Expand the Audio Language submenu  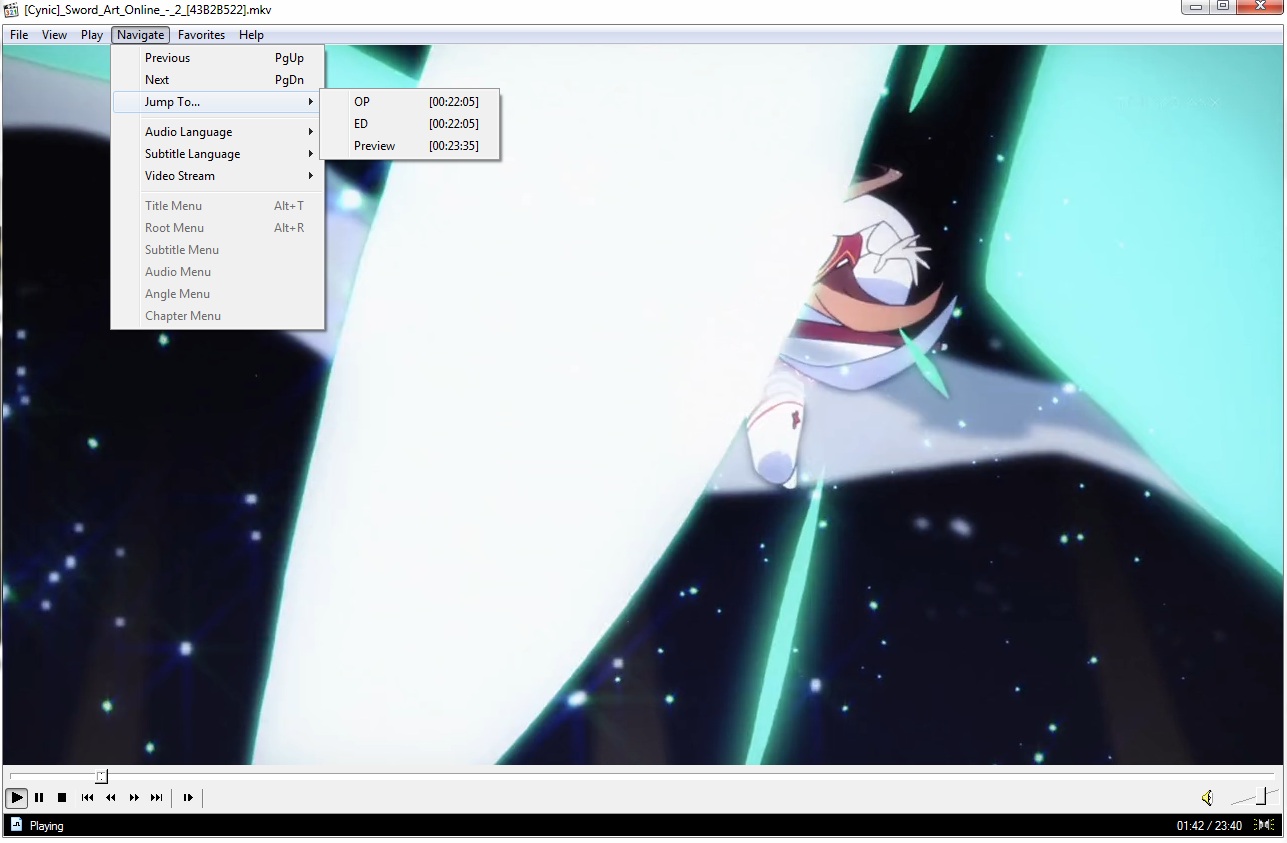point(217,132)
